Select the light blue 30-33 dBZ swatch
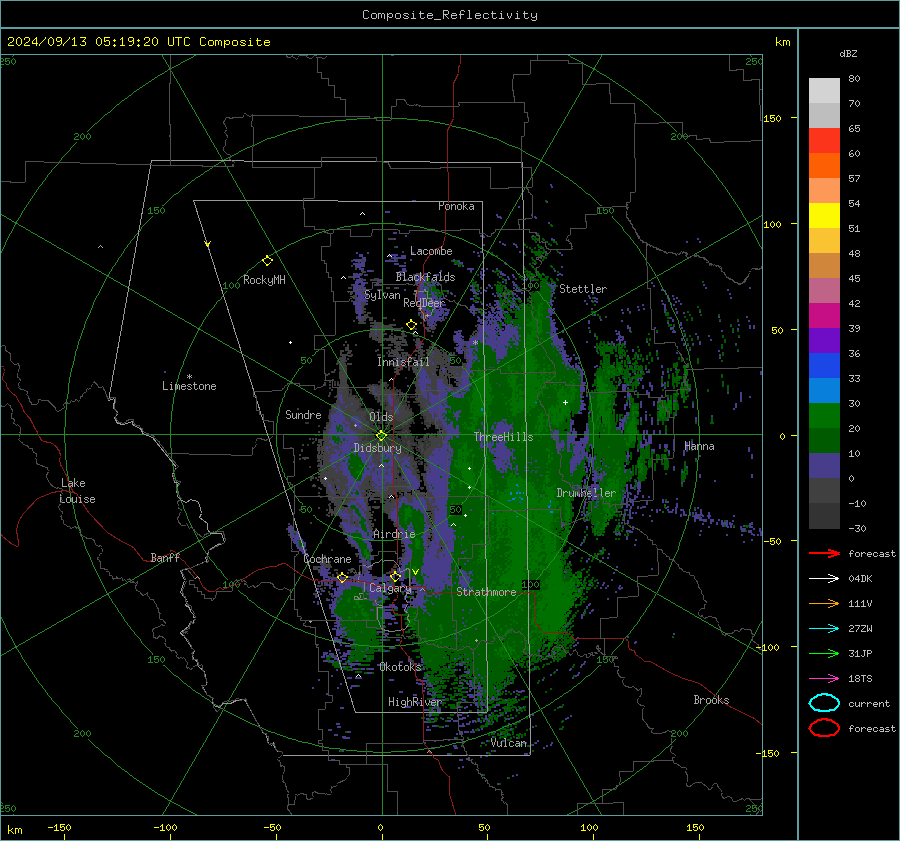This screenshot has height=841, width=900. [824, 390]
